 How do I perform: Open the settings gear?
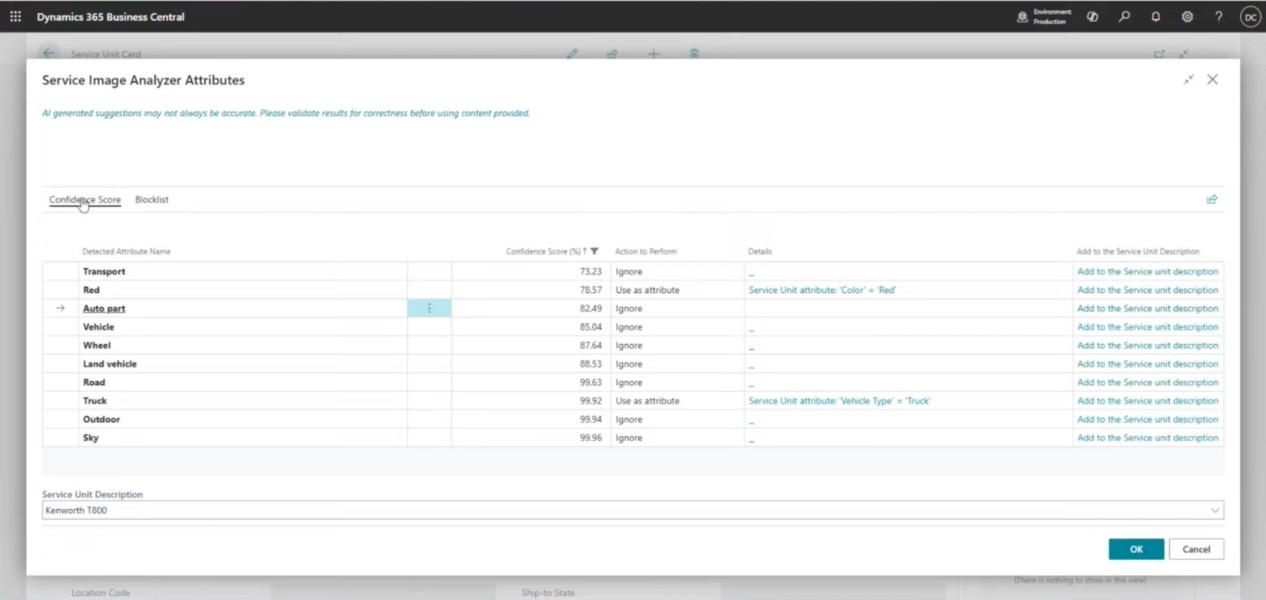pos(1188,16)
